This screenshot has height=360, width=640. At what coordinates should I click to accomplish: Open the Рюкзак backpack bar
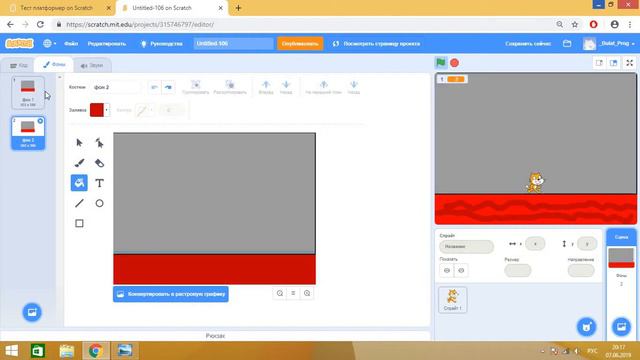click(x=216, y=336)
